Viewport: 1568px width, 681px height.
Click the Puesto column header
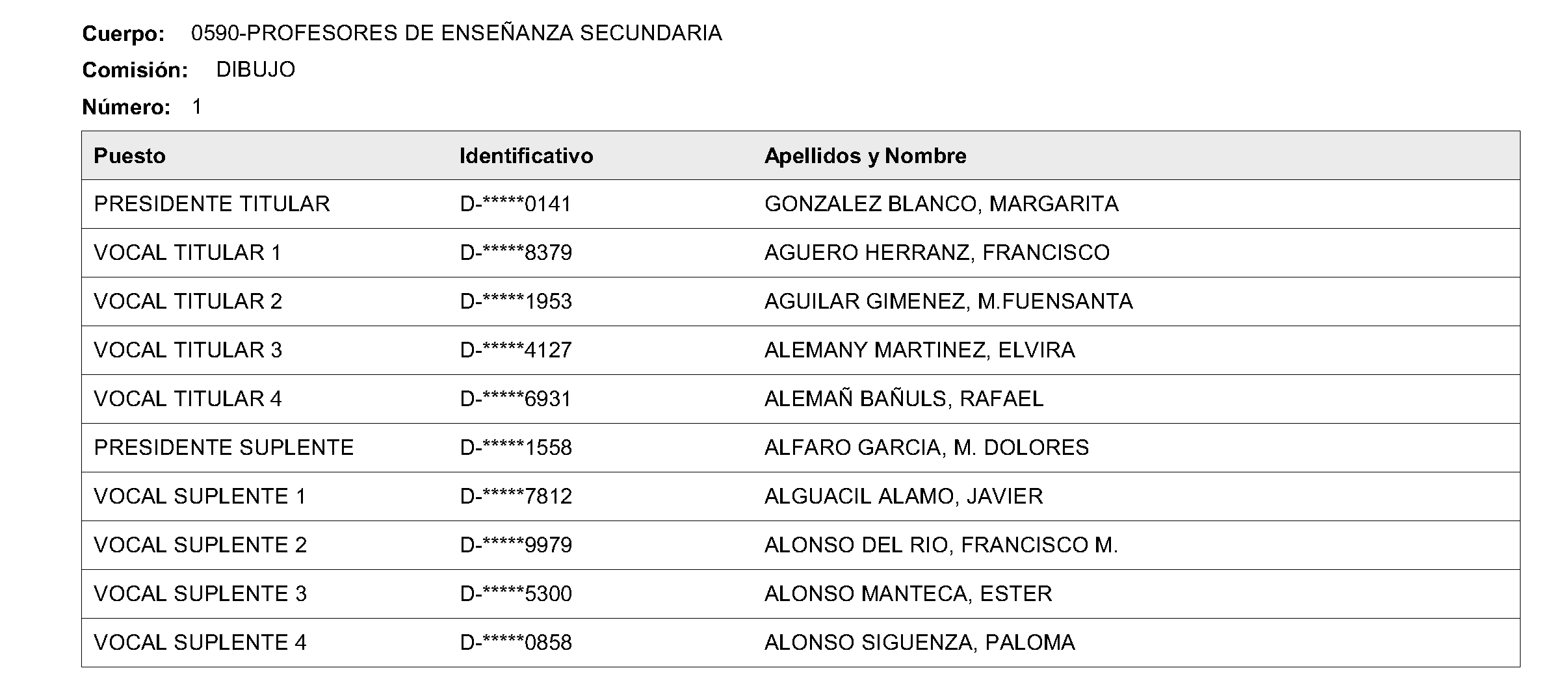tap(129, 156)
